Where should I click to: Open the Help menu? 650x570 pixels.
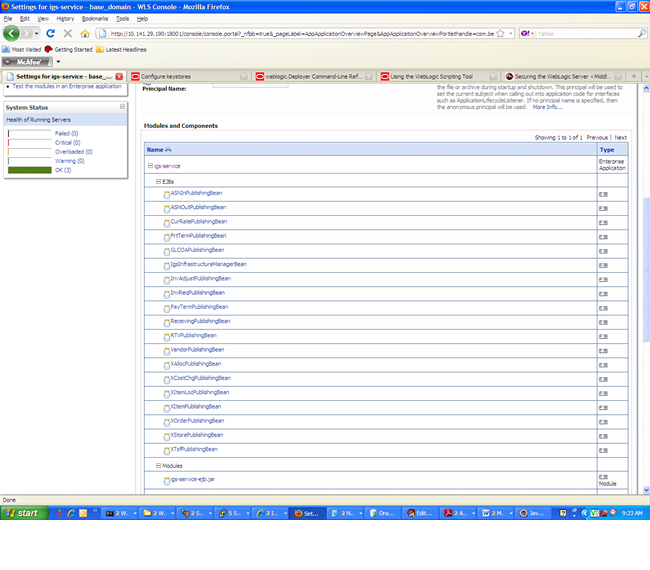[142, 19]
